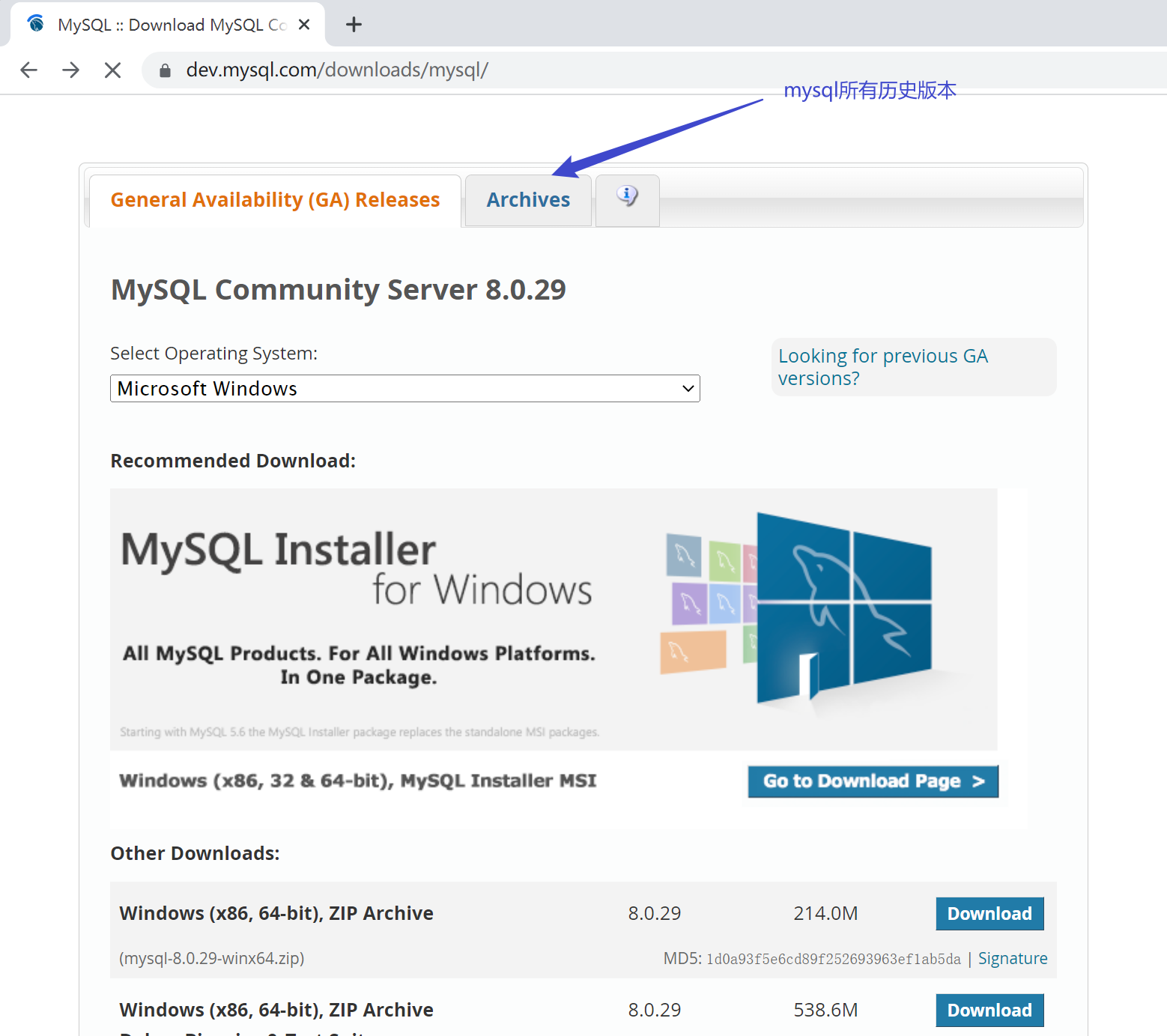Click the MySQL Installer for Windows banner
This screenshot has height=1036, width=1167.
coord(554,620)
